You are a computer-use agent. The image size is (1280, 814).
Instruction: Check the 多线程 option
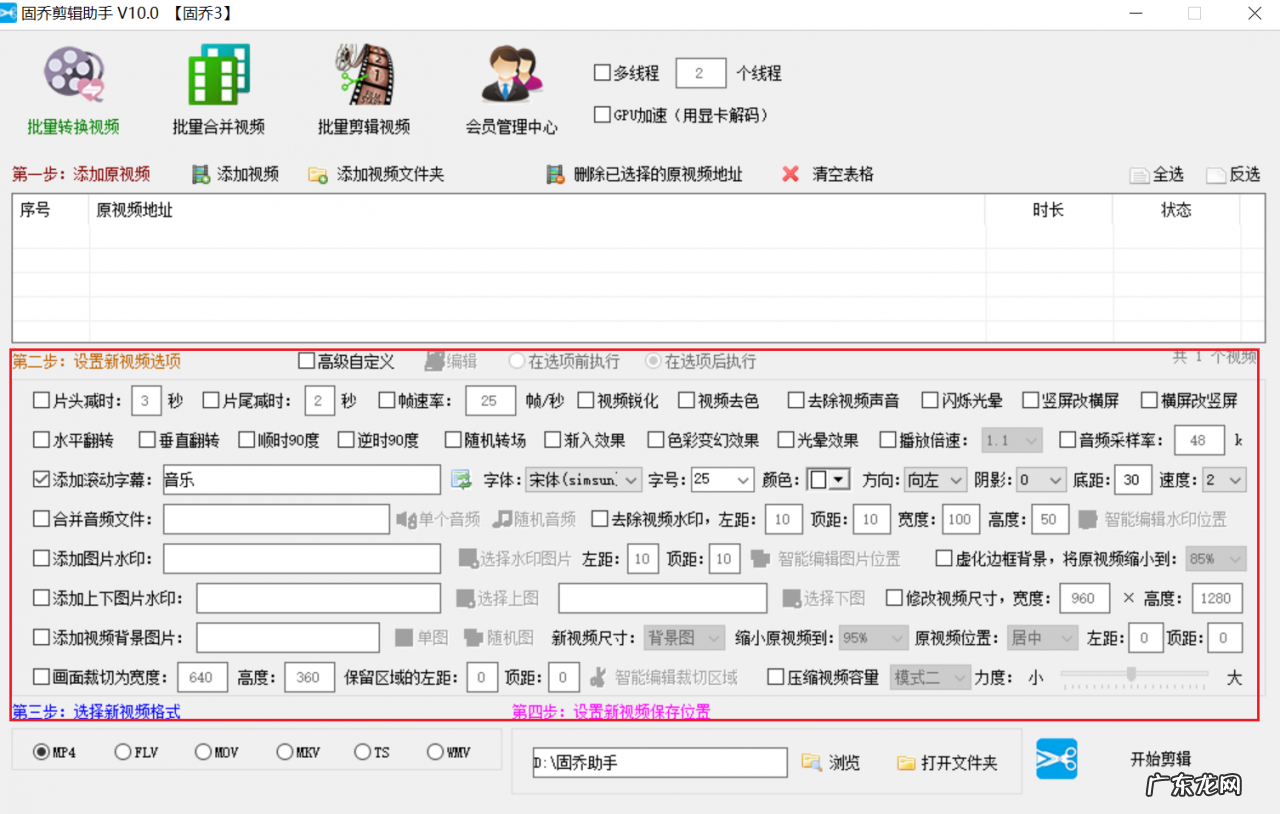coord(603,73)
